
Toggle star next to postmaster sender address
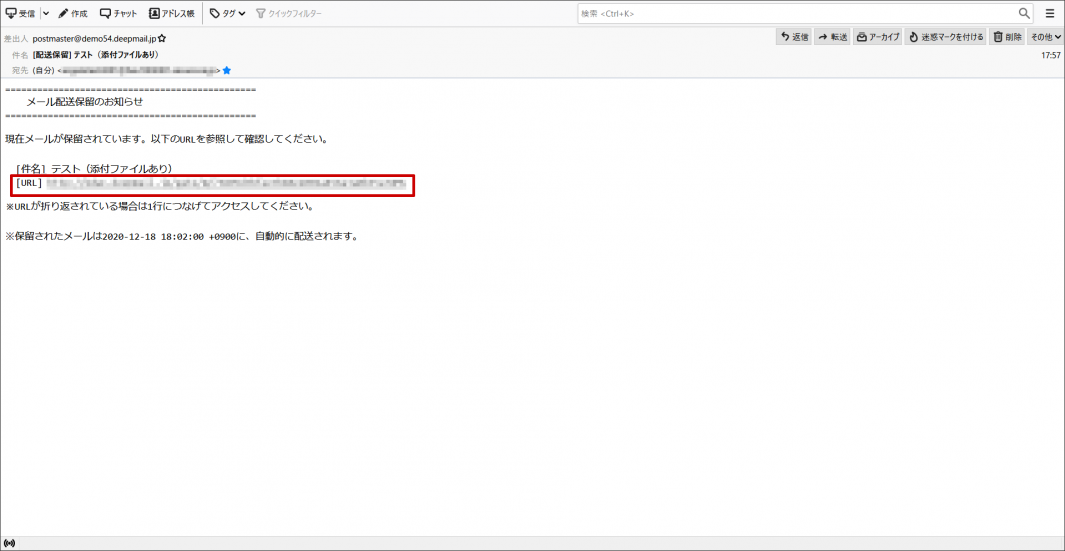162,38
